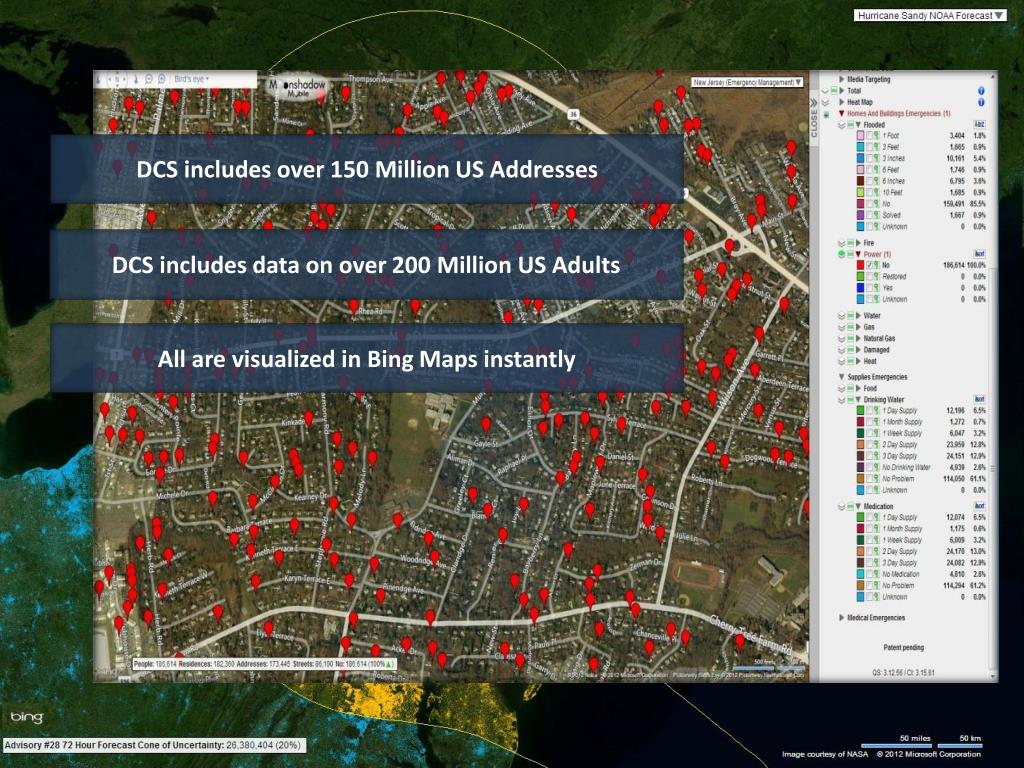Click the layer stack icon beside Medication

pyautogui.click(x=842, y=506)
